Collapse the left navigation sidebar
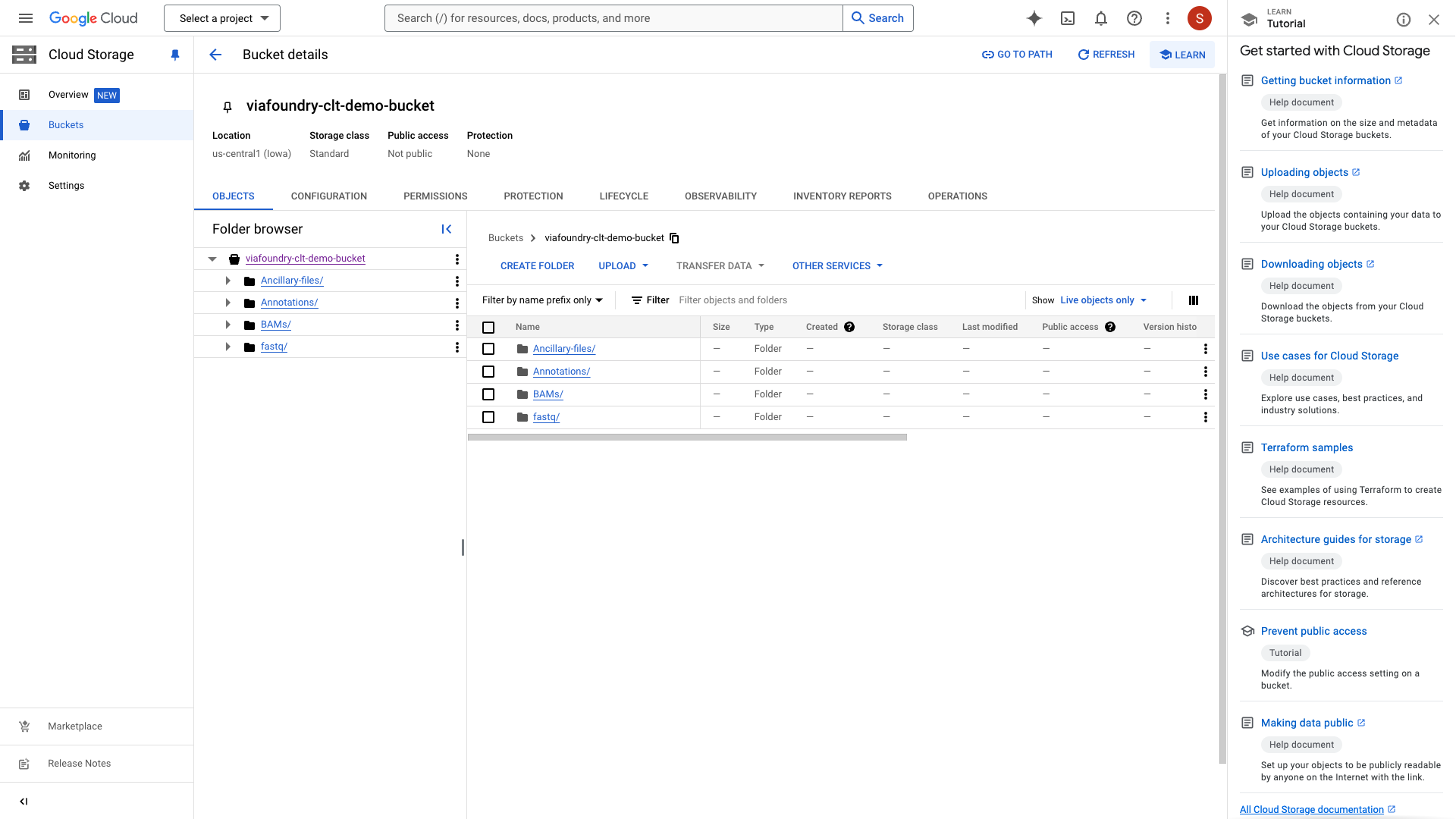This screenshot has width=1456, height=819. (x=24, y=802)
